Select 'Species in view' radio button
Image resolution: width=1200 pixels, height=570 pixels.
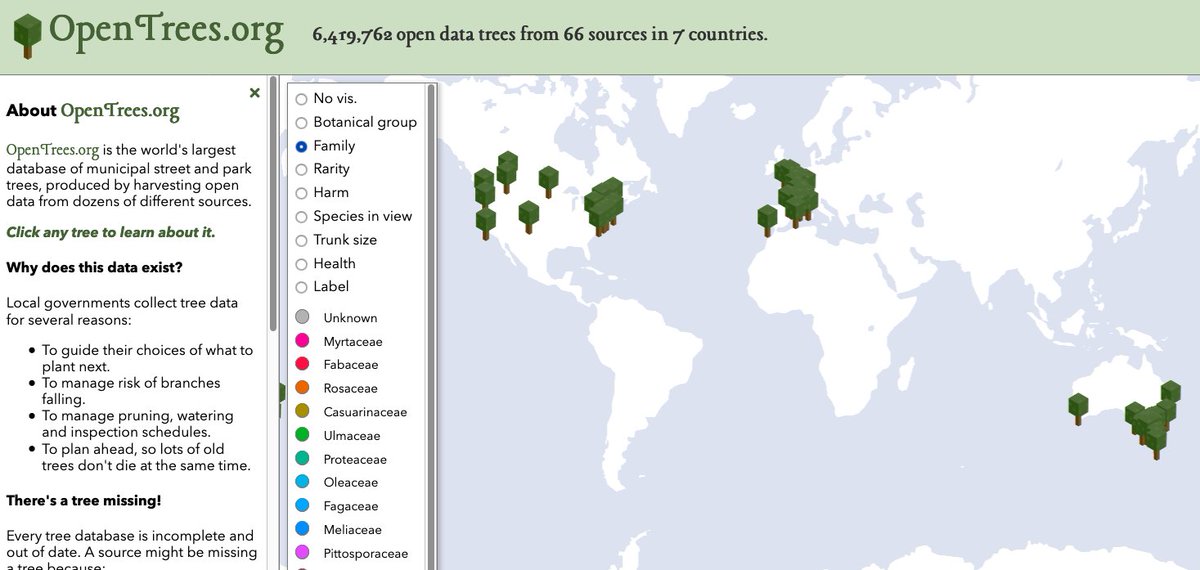[302, 216]
